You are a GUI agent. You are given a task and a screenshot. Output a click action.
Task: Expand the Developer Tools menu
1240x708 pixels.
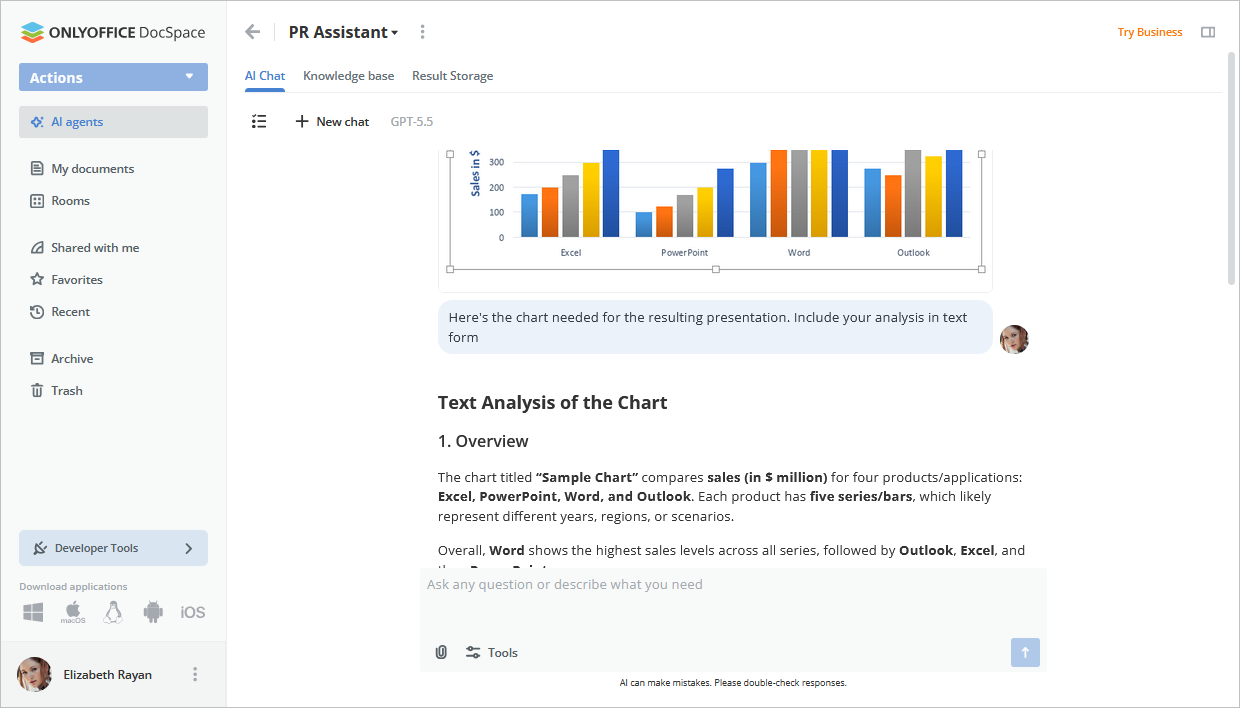pos(113,548)
